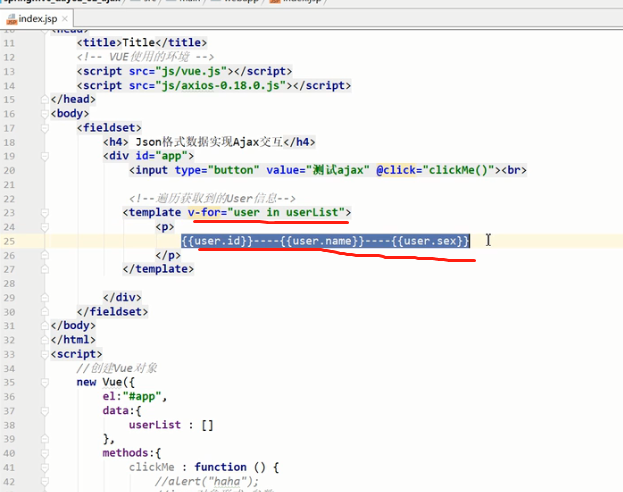The height and width of the screenshot is (492, 623).
Task: Click the userList : [] declaration
Action: (171, 425)
